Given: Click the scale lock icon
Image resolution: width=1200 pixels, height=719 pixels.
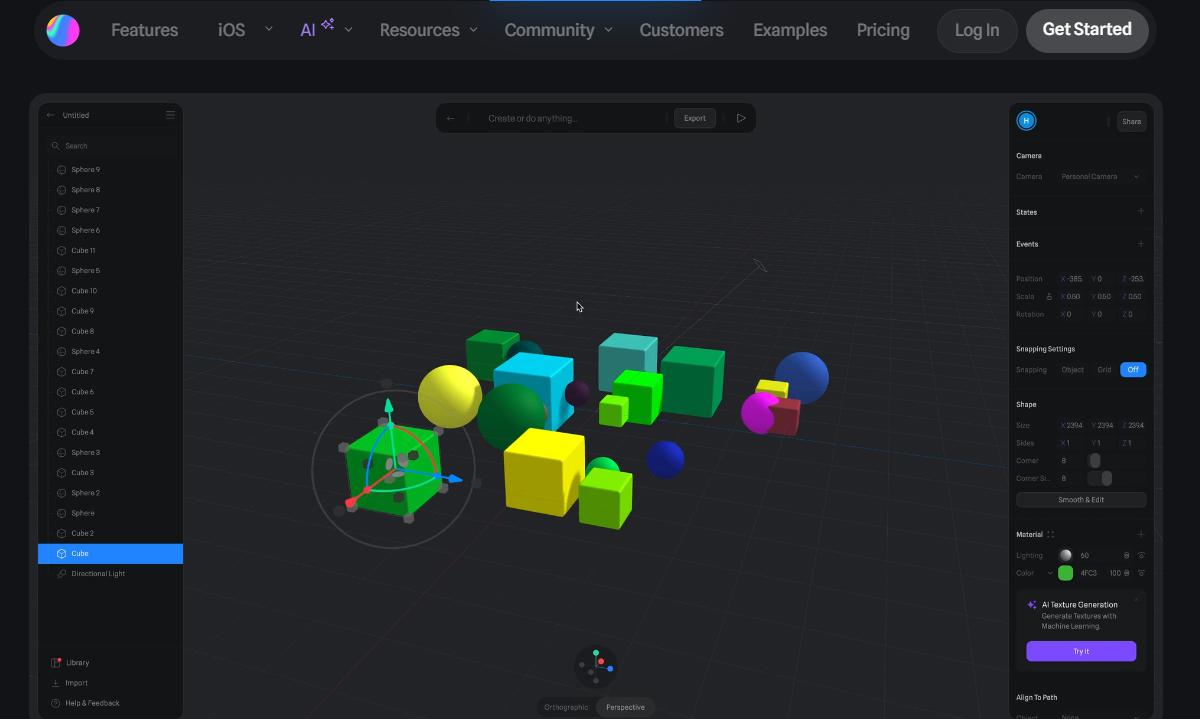Looking at the screenshot, I should click(1049, 297).
